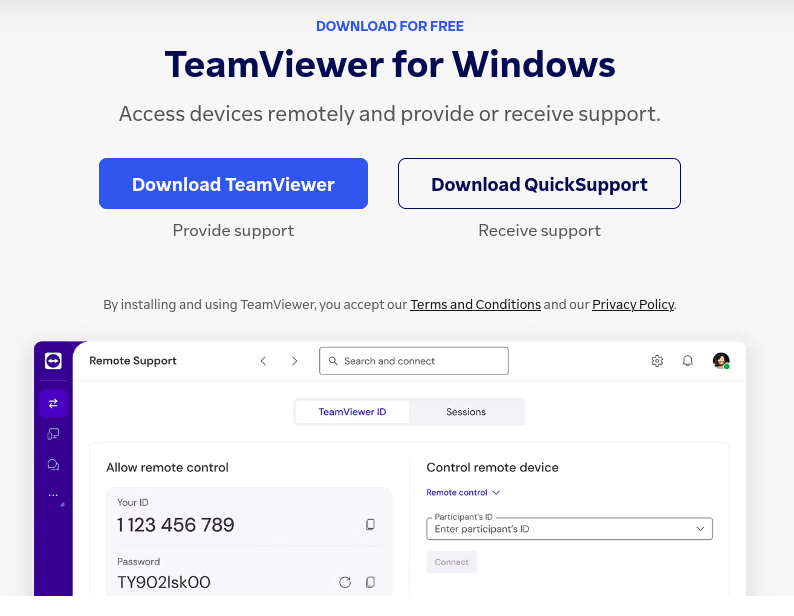Click the Download TeamViewer button
The height and width of the screenshot is (616, 794).
pyautogui.click(x=233, y=183)
